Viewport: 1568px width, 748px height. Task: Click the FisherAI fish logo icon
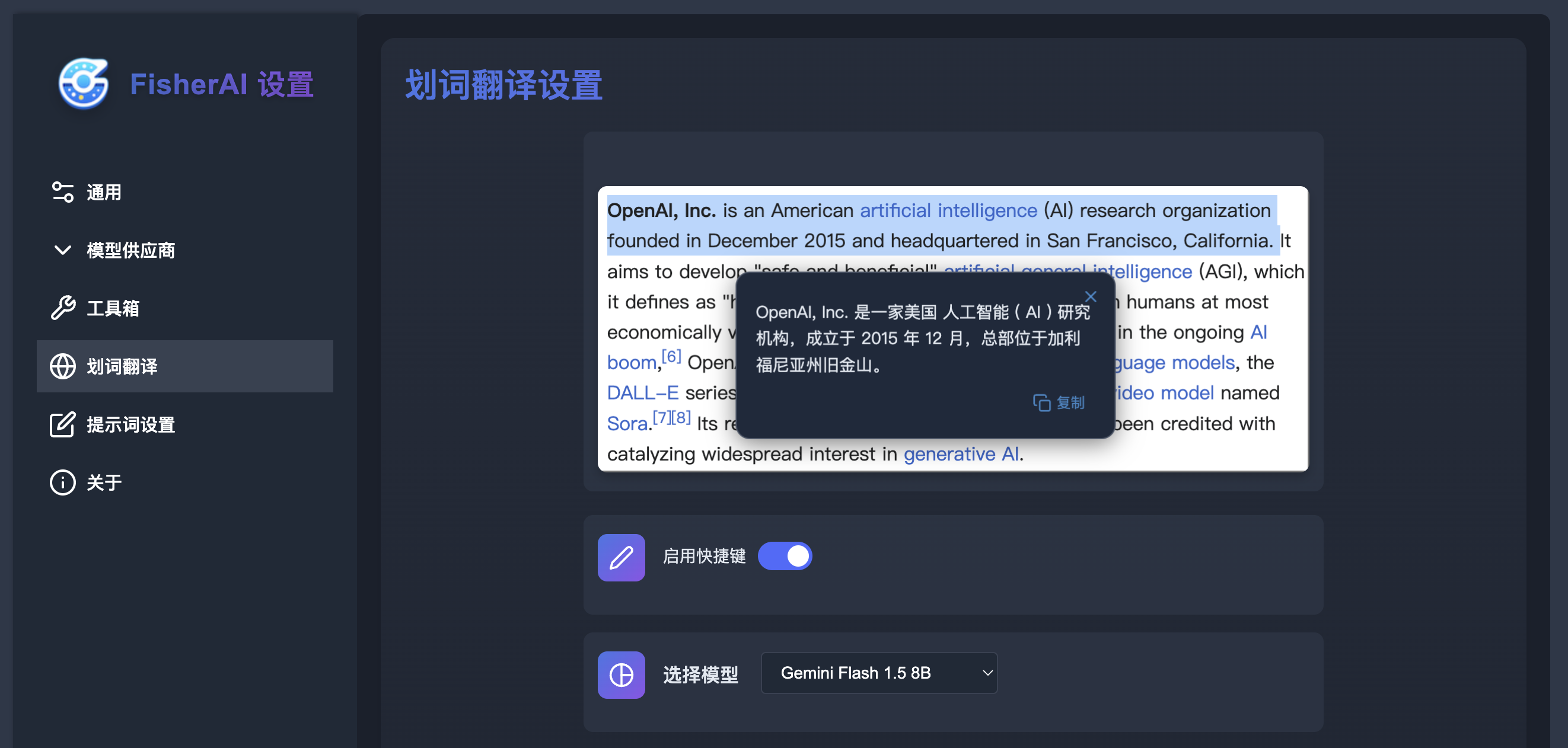click(84, 84)
